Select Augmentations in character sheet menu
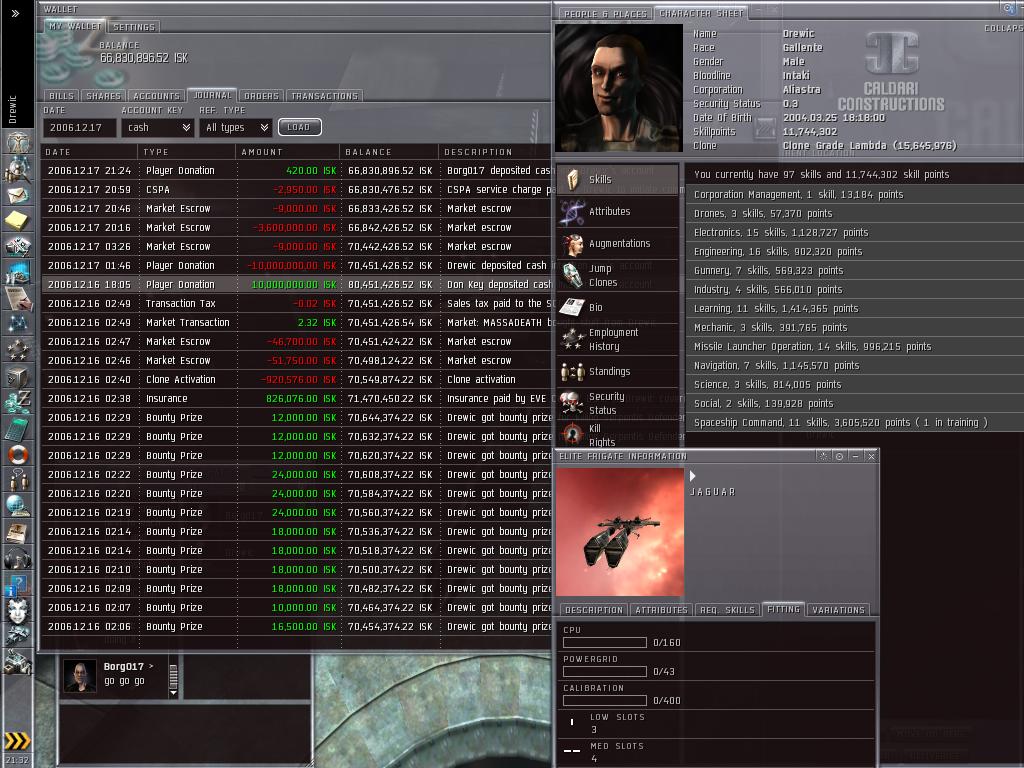The height and width of the screenshot is (768, 1024). (x=618, y=244)
